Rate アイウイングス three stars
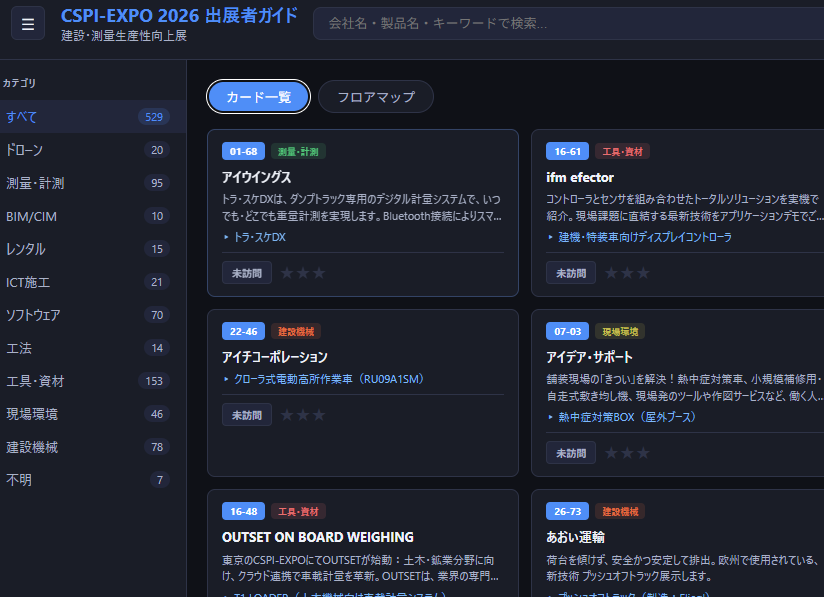This screenshot has height=597, width=824. coord(319,273)
